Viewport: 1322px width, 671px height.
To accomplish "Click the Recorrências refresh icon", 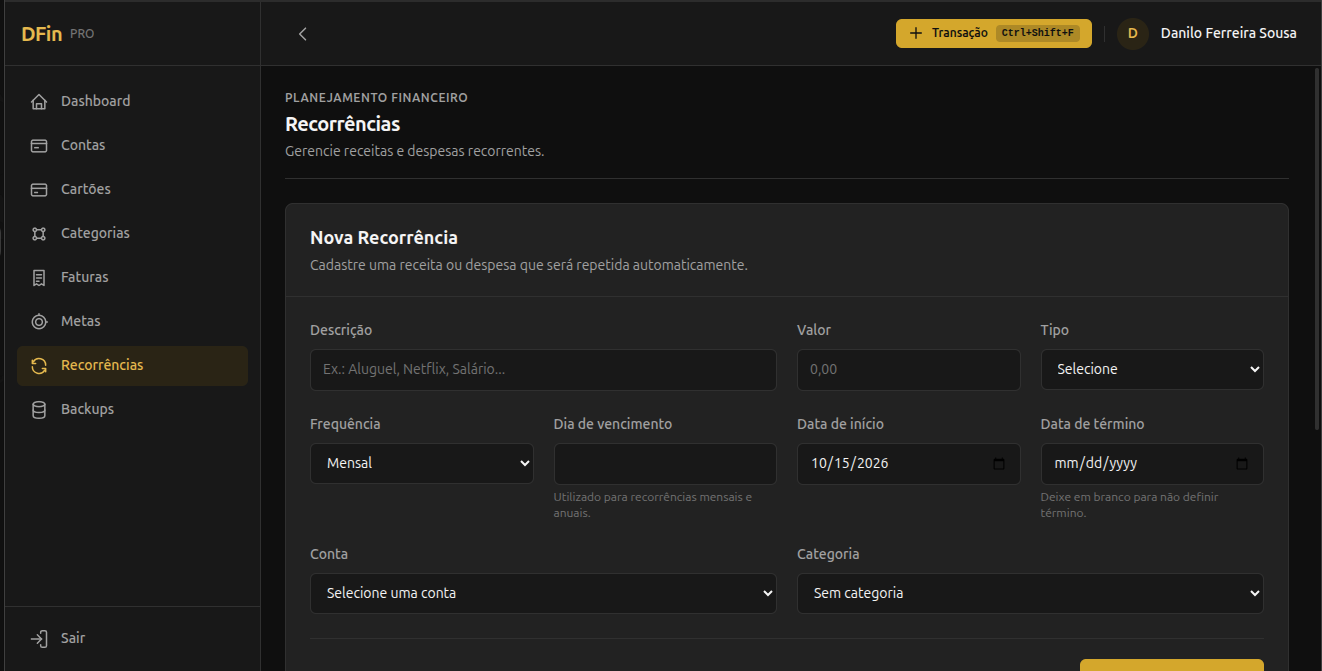I will pyautogui.click(x=39, y=365).
